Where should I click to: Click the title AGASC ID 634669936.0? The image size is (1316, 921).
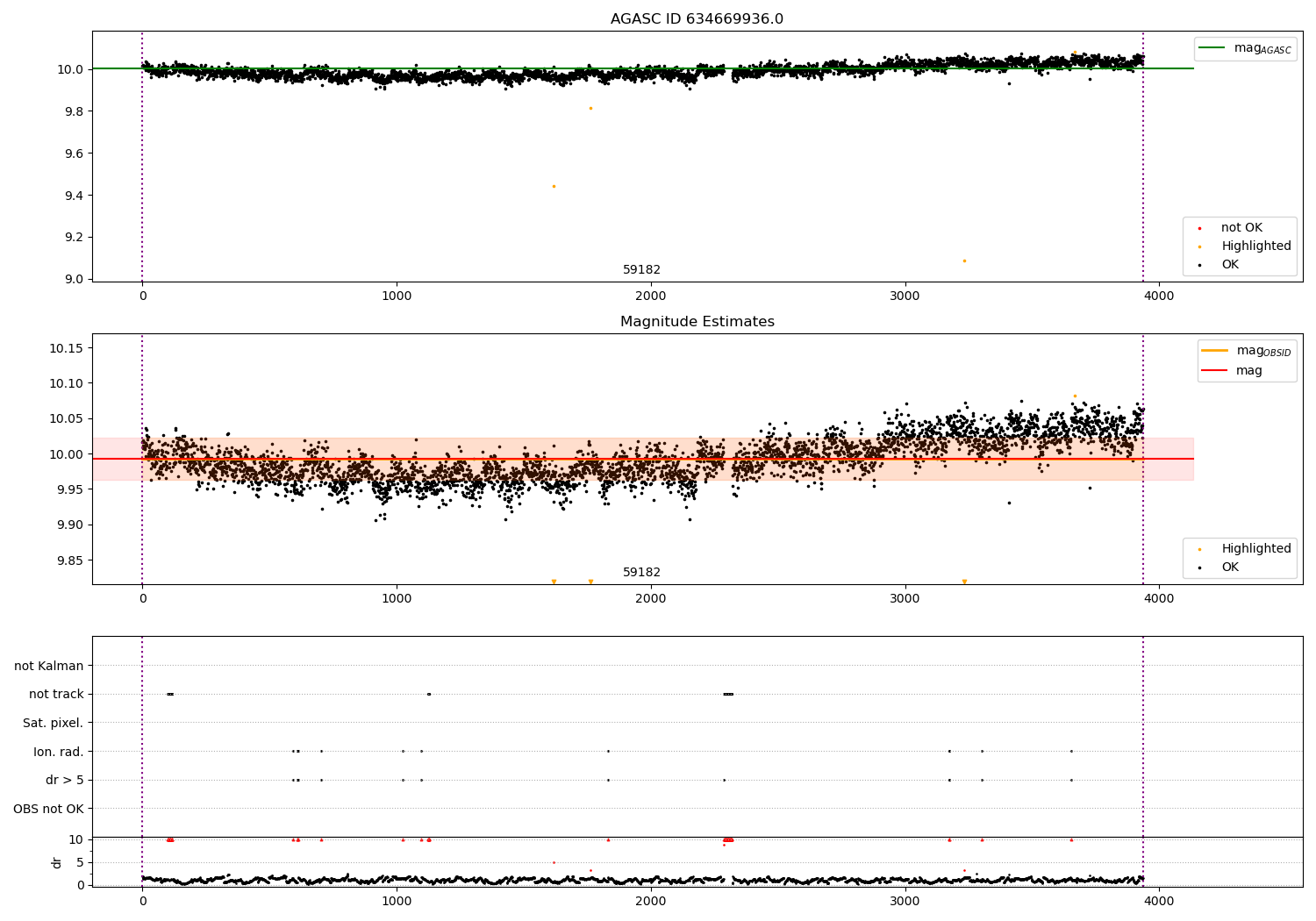(x=697, y=19)
